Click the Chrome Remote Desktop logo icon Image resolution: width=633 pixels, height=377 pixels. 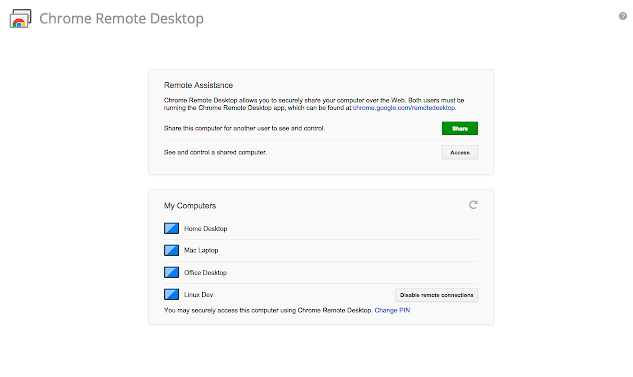point(20,19)
